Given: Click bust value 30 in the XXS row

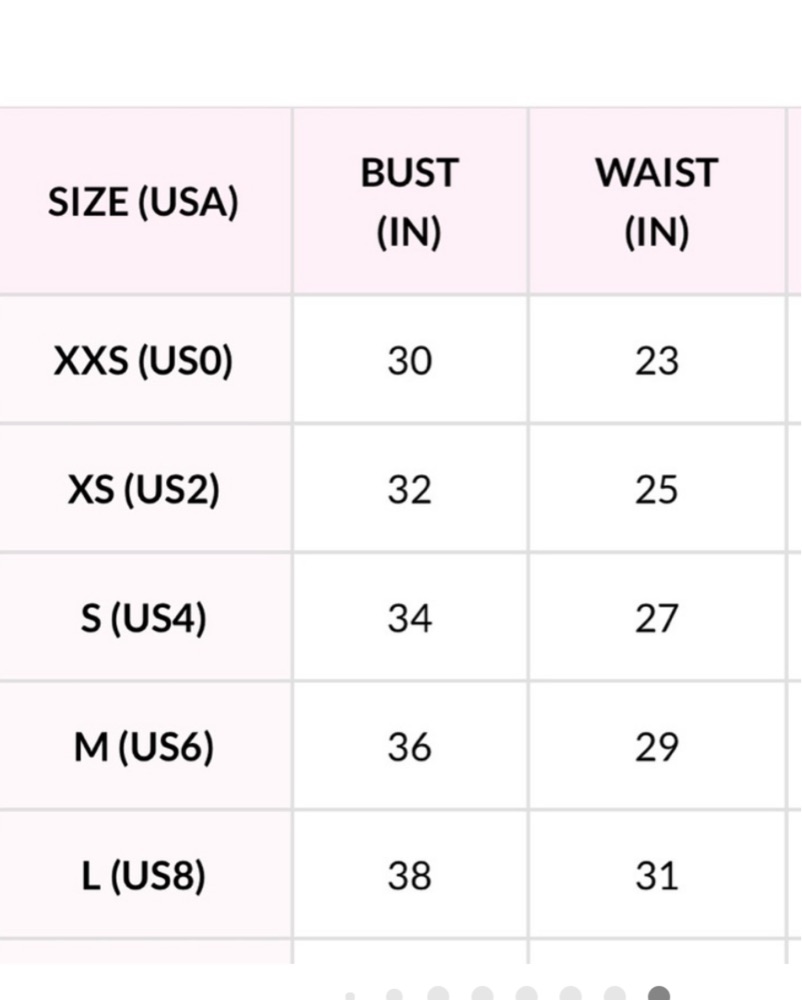Looking at the screenshot, I should [x=410, y=361].
